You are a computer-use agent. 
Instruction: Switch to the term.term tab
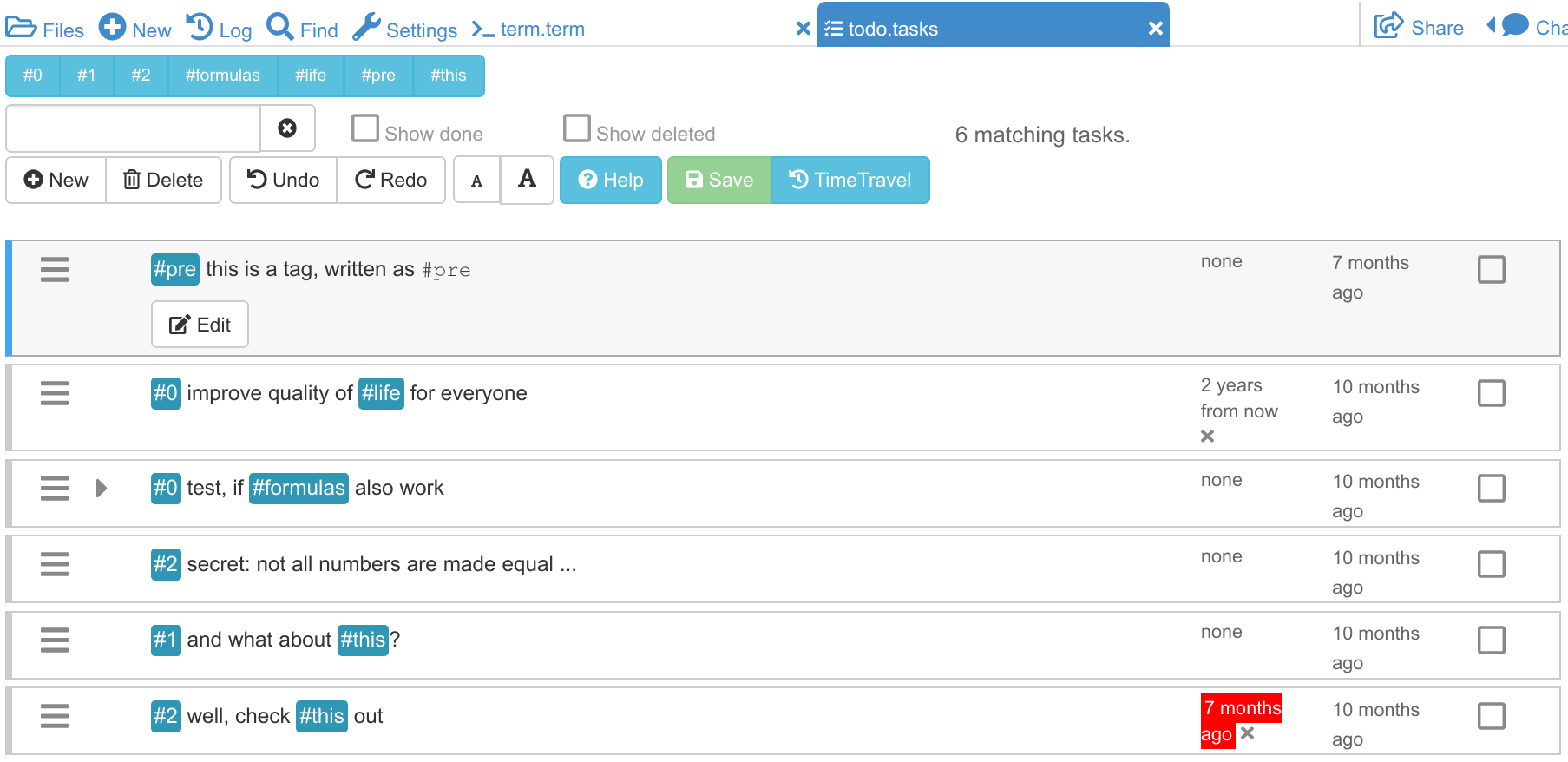pos(541,30)
